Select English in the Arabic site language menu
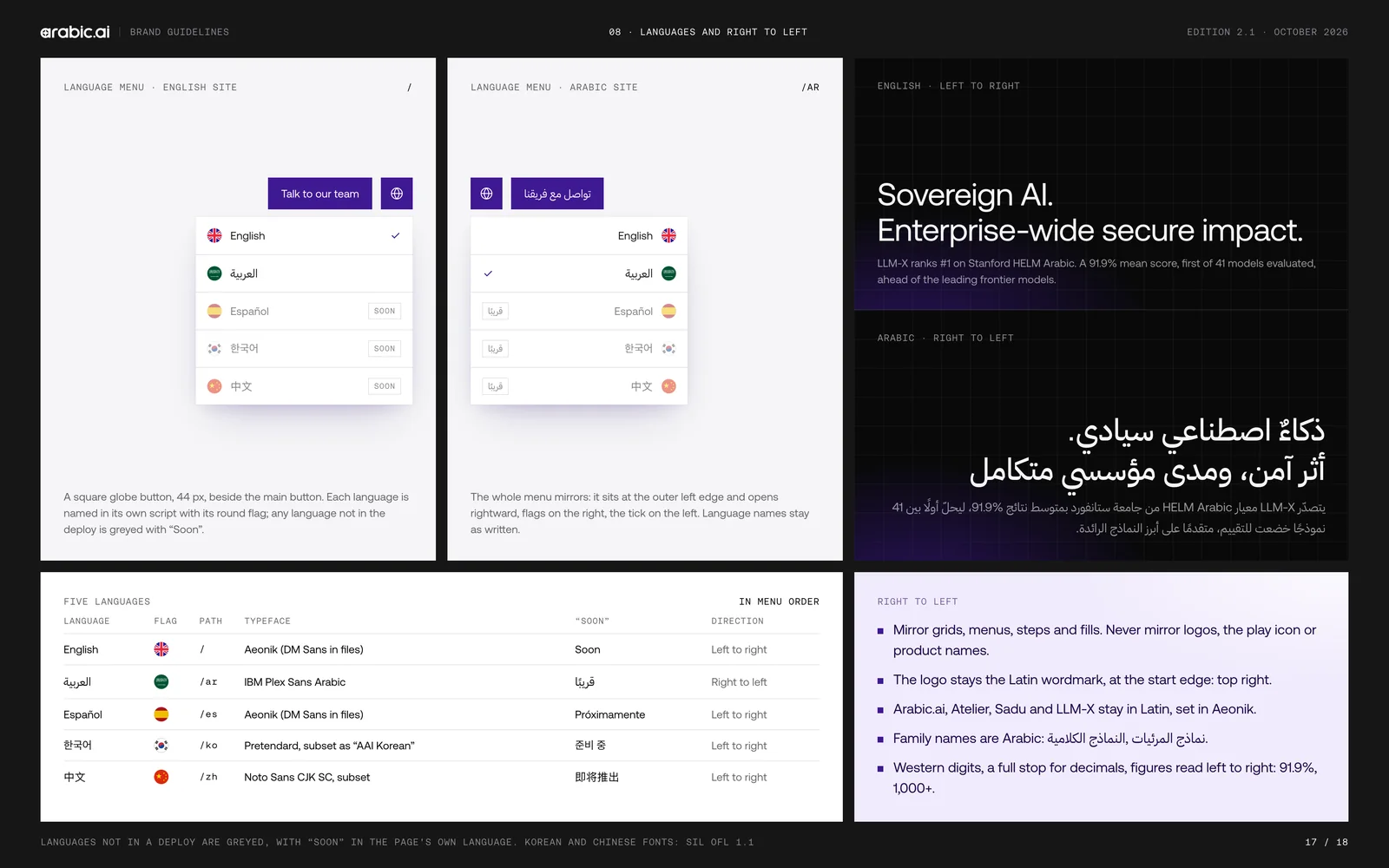 (579, 235)
